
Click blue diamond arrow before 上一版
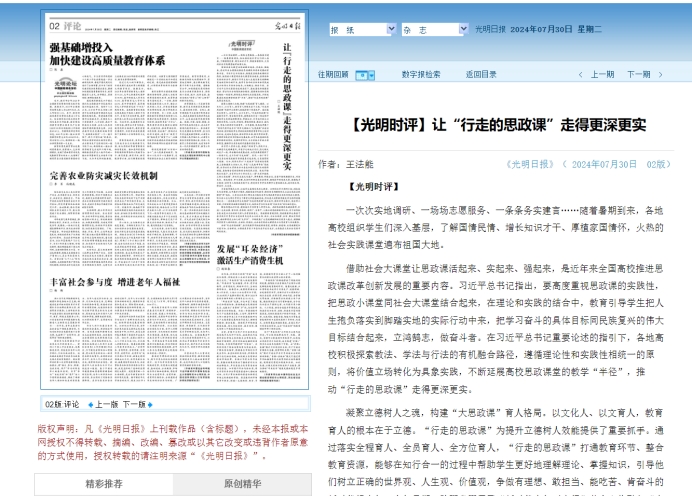click(x=88, y=405)
